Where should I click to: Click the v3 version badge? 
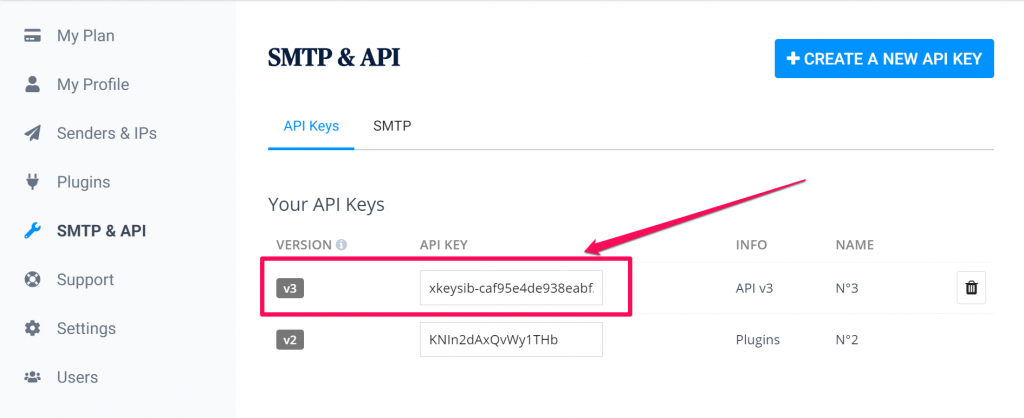click(291, 288)
